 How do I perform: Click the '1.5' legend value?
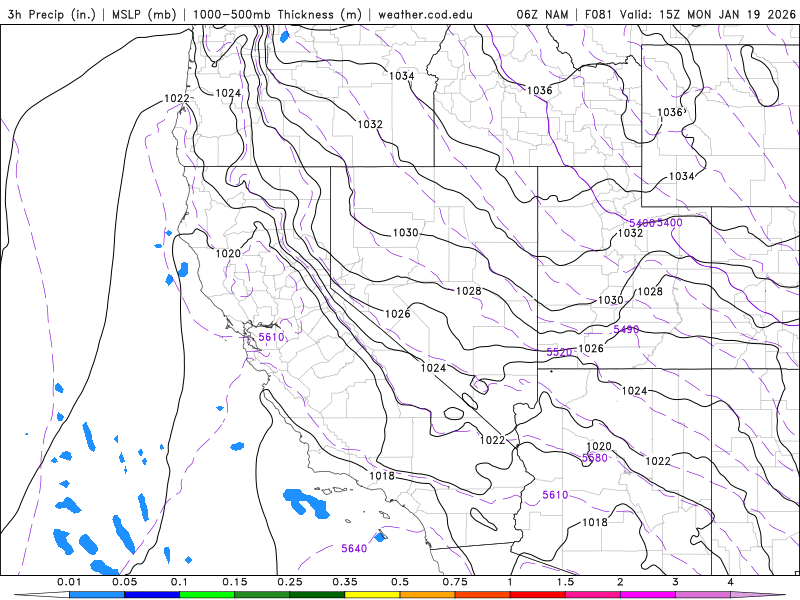pos(565,582)
